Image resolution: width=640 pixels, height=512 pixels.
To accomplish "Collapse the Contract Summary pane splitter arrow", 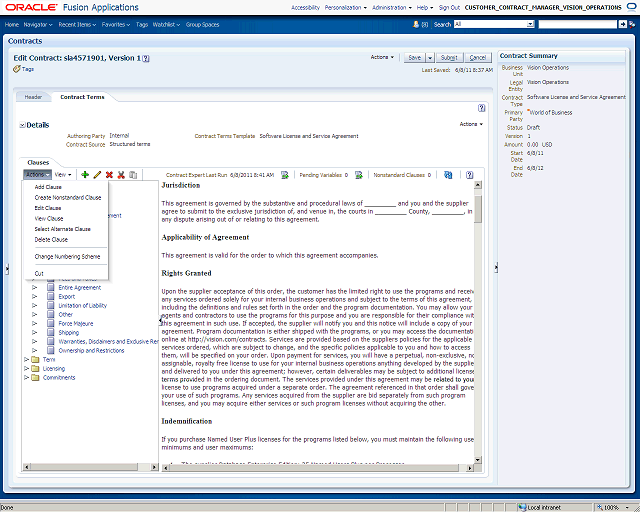I will (496, 268).
